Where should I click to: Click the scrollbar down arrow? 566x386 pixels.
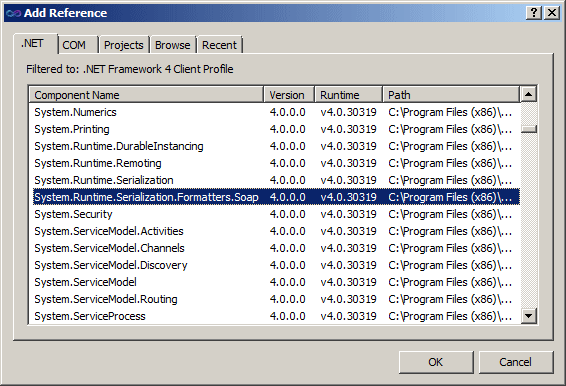(x=528, y=316)
